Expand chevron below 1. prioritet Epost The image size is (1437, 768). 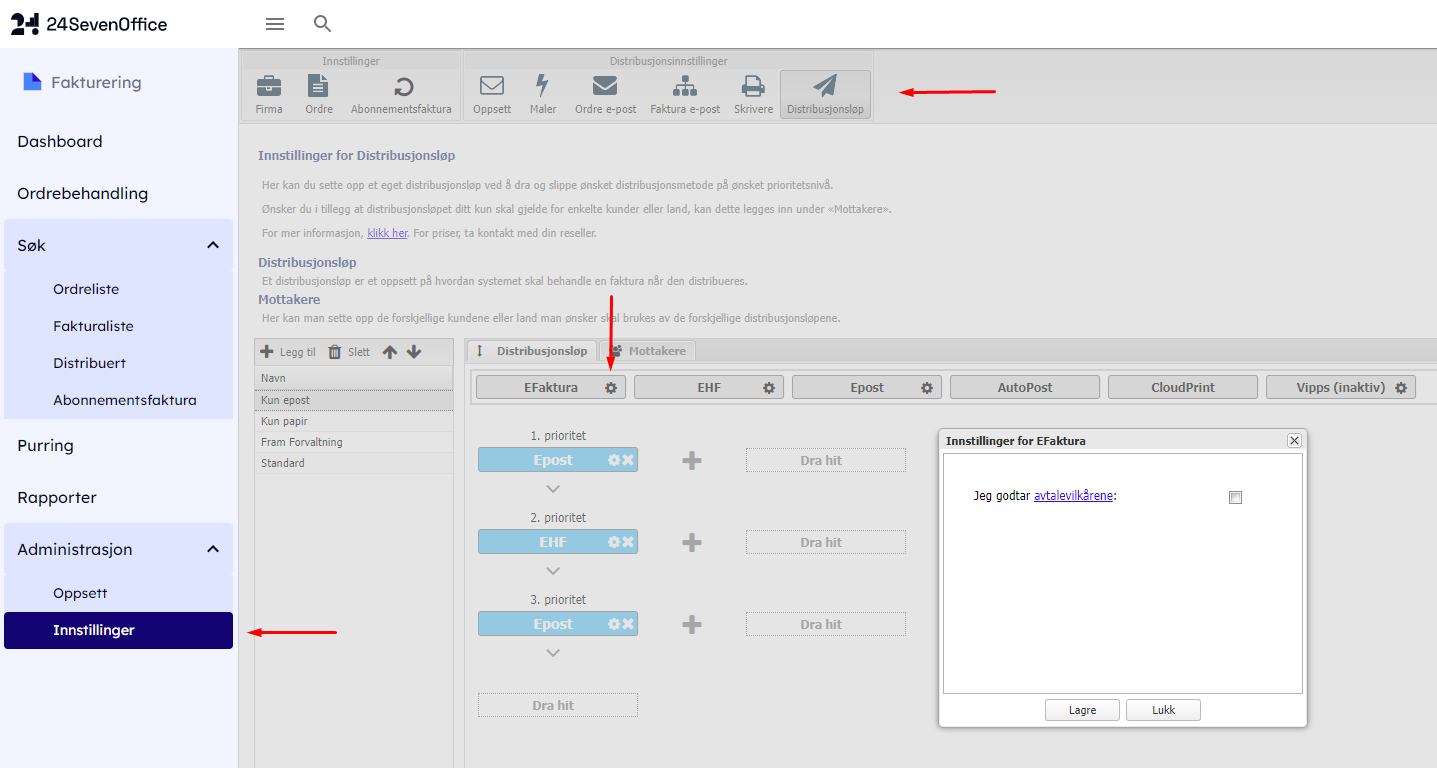(x=553, y=489)
